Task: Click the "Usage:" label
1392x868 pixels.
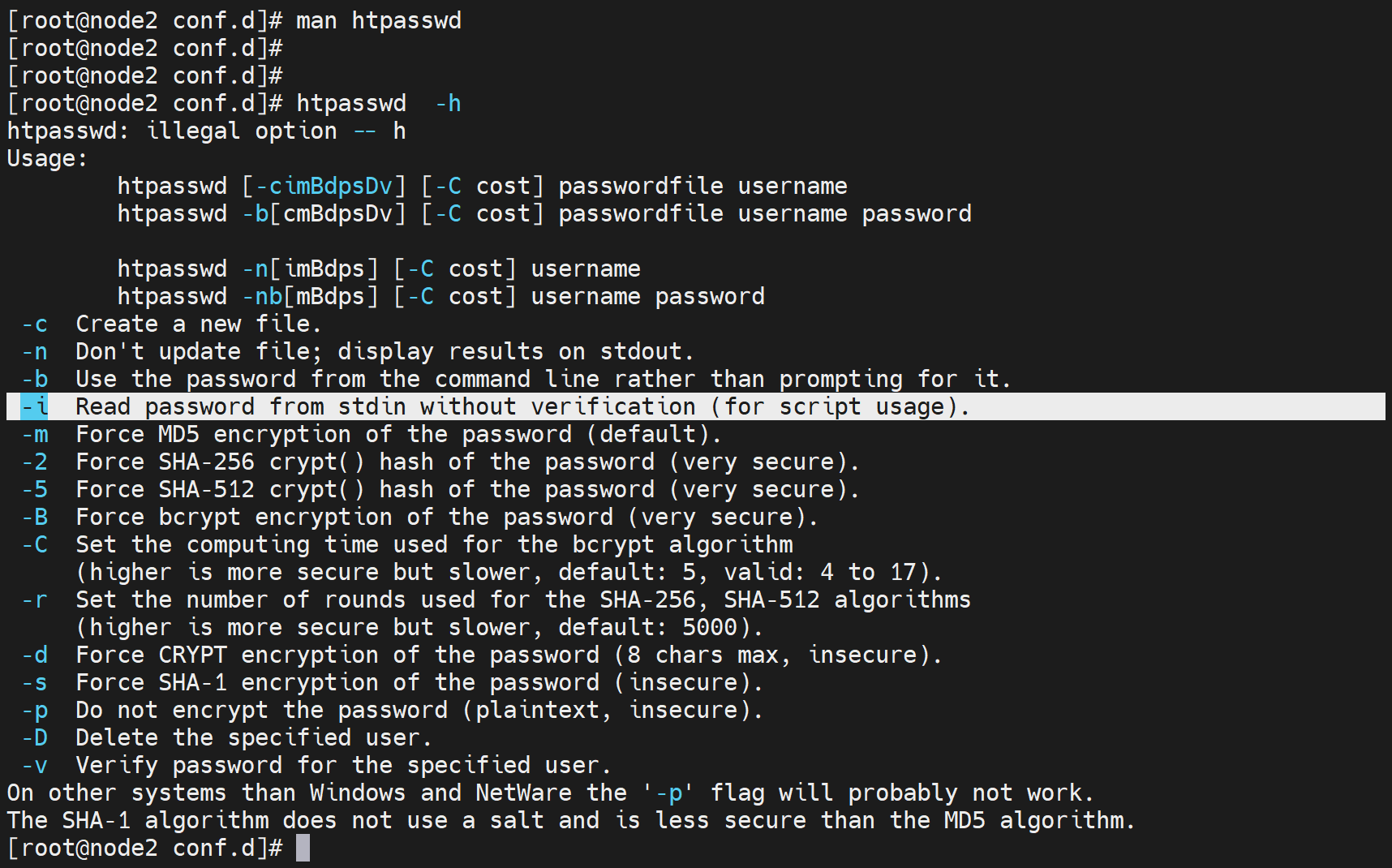Action: [x=47, y=158]
